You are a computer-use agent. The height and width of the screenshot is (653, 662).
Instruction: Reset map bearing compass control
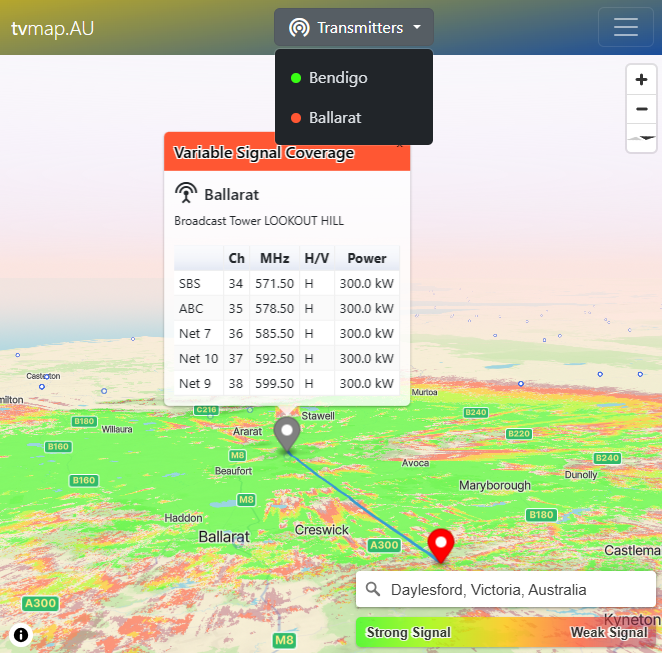(x=641, y=138)
